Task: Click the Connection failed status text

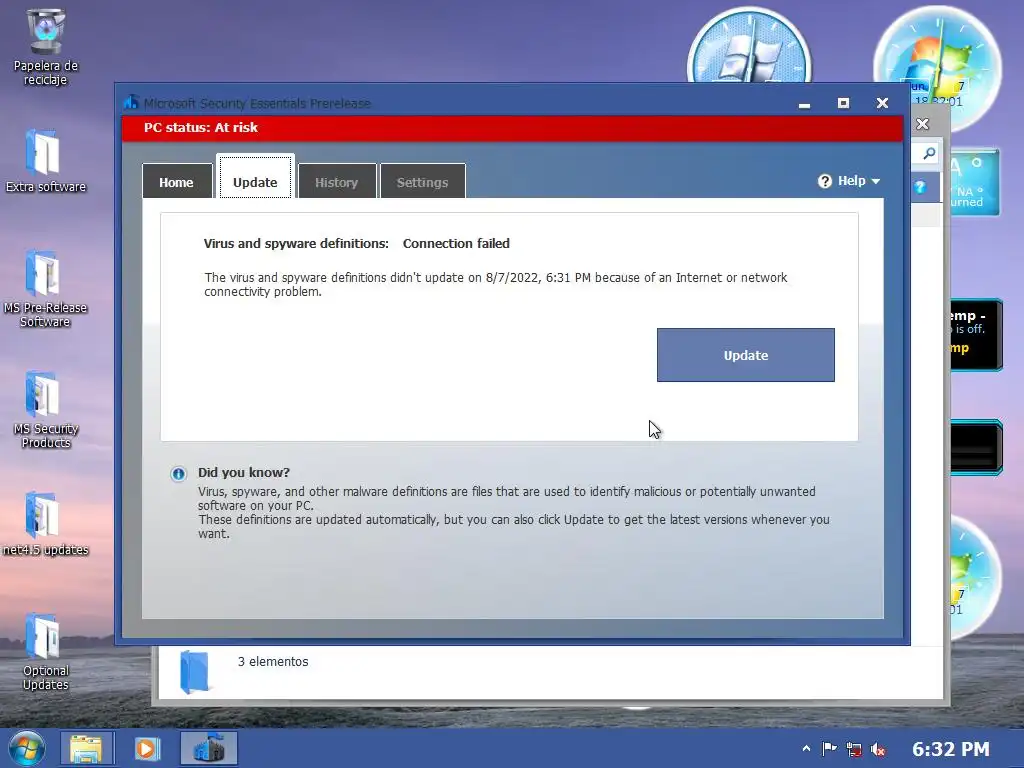Action: [x=456, y=244]
